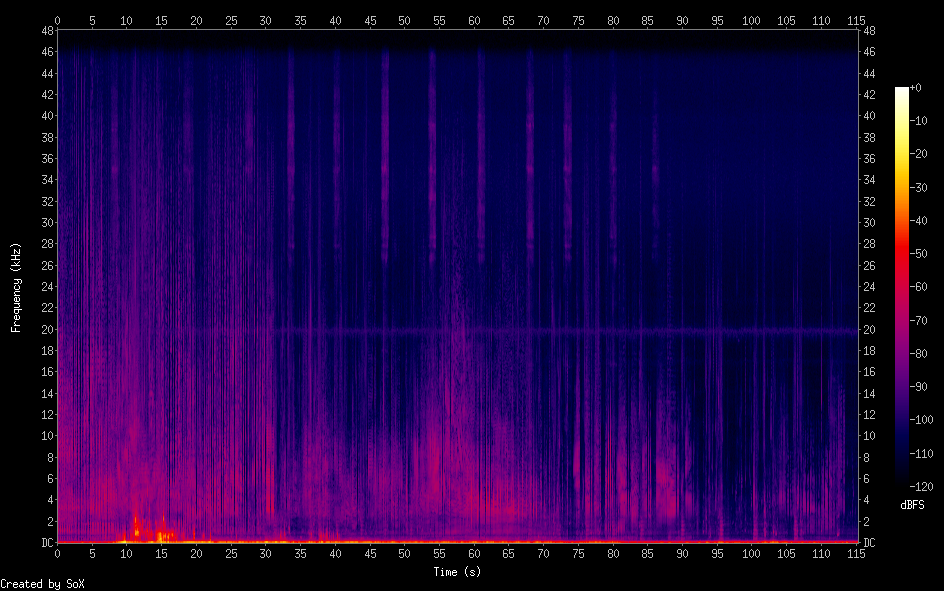Click the 0 second tick on bottom axis
Image resolution: width=944 pixels, height=591 pixels.
point(57,553)
